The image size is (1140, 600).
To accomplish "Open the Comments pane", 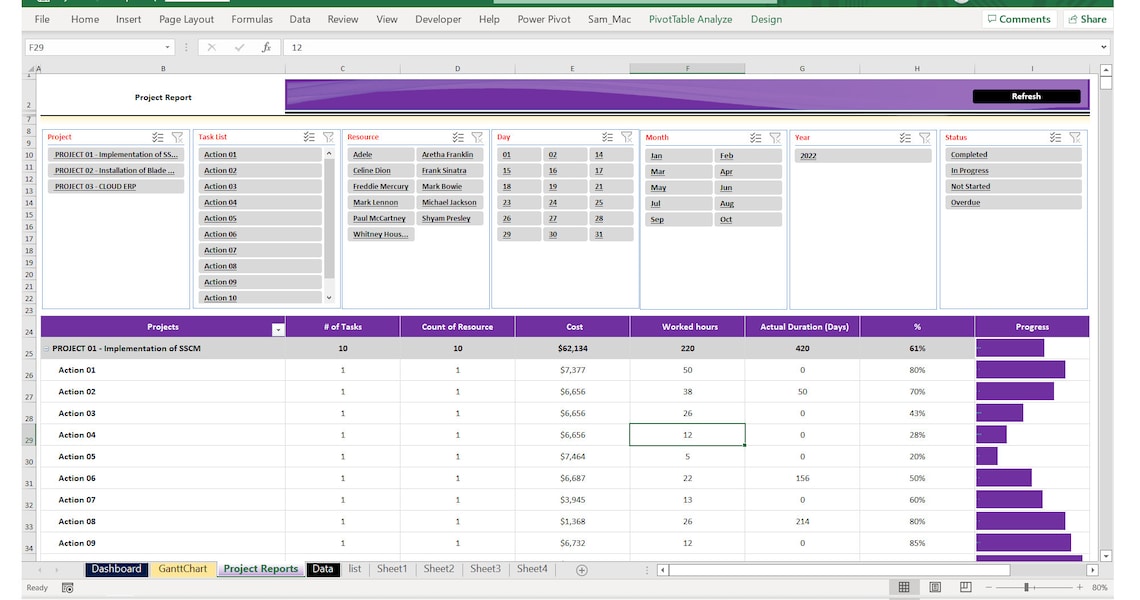I will pos(1019,18).
